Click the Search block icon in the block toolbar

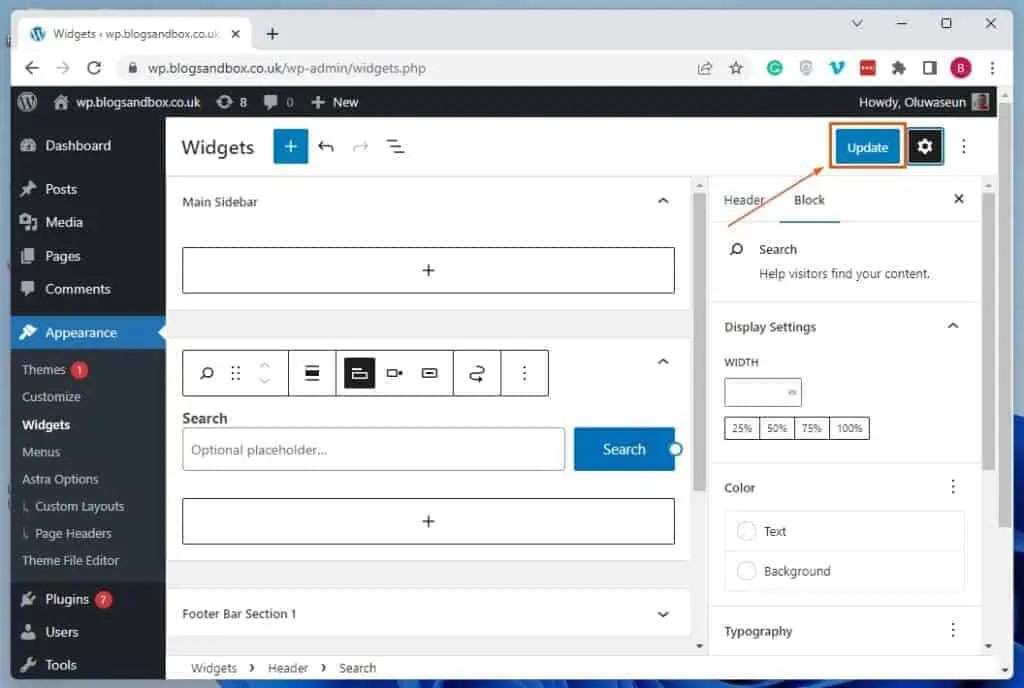pyautogui.click(x=205, y=372)
